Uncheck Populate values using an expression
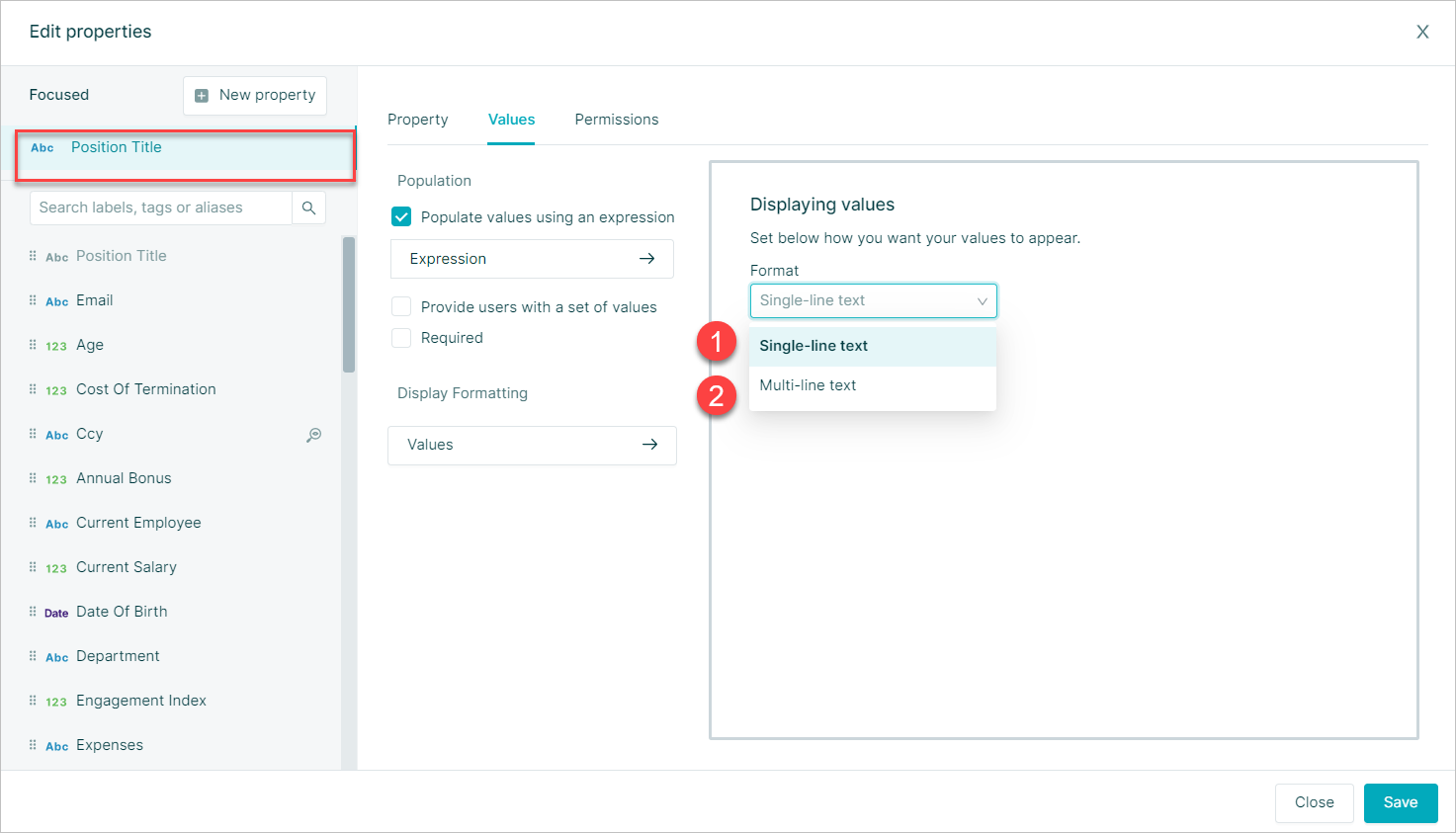1456x833 pixels. (x=401, y=217)
